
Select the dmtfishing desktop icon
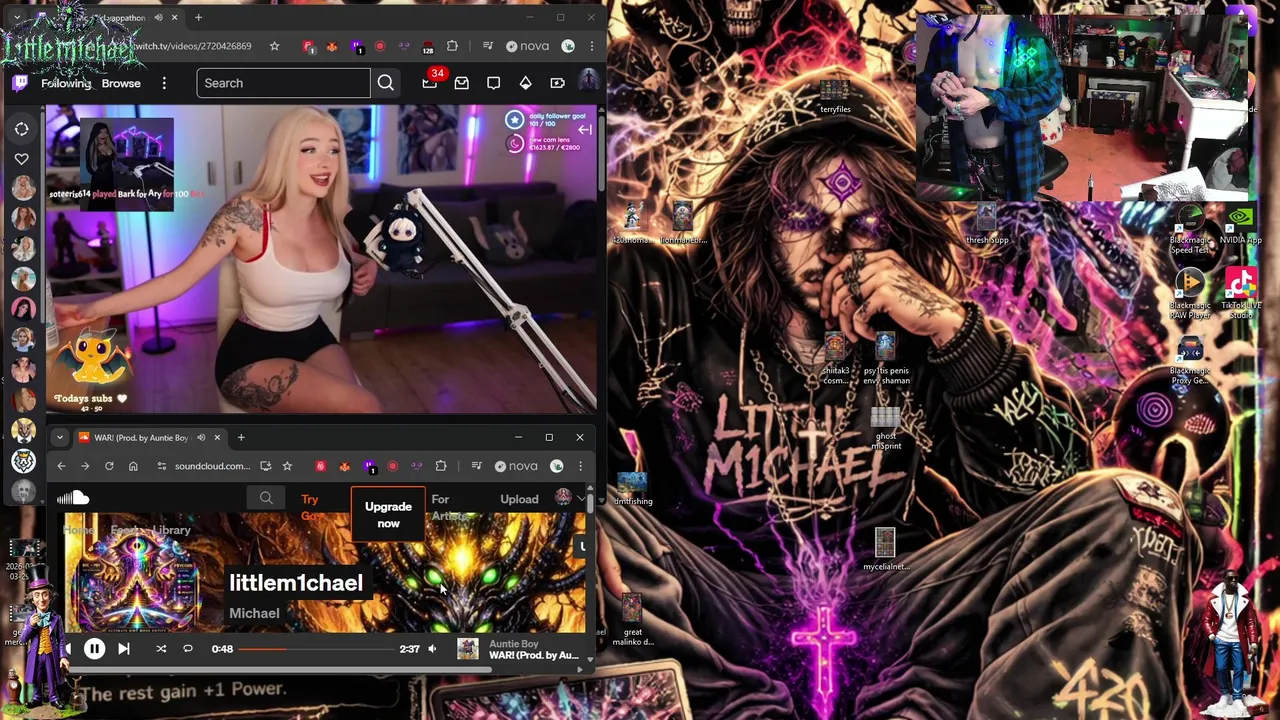632,488
